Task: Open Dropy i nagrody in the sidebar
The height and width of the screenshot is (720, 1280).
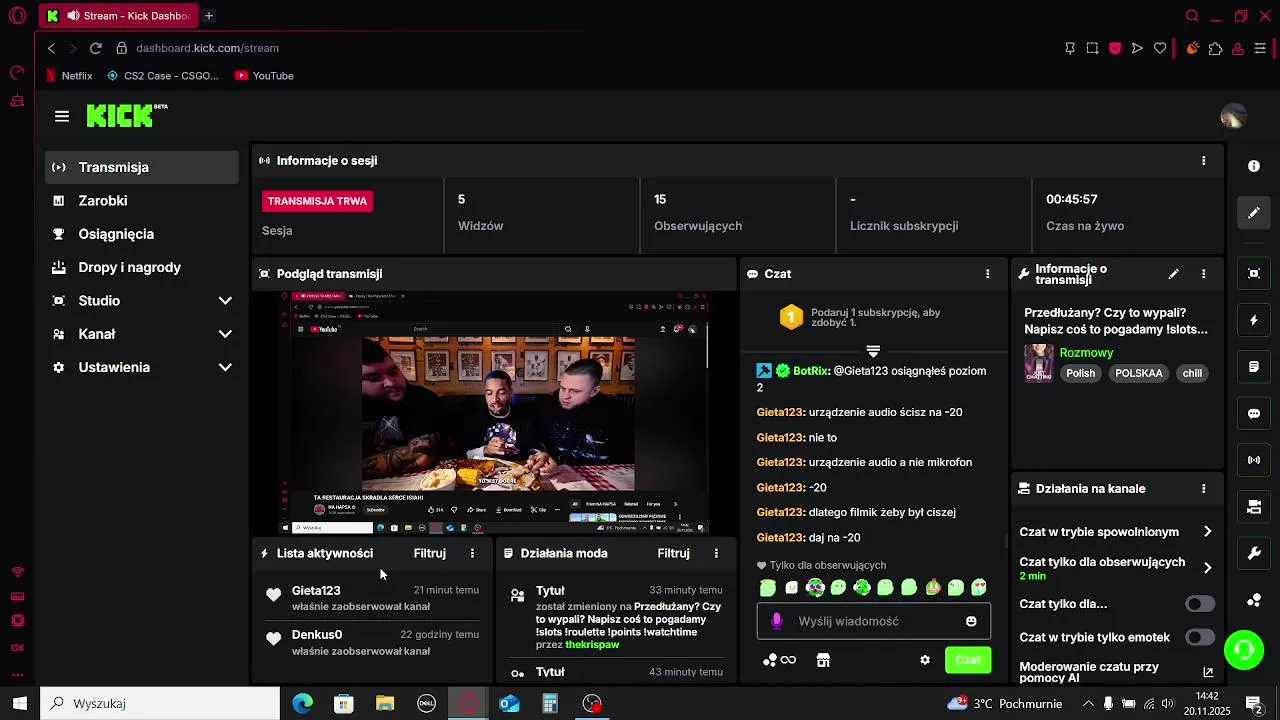Action: (x=142, y=267)
